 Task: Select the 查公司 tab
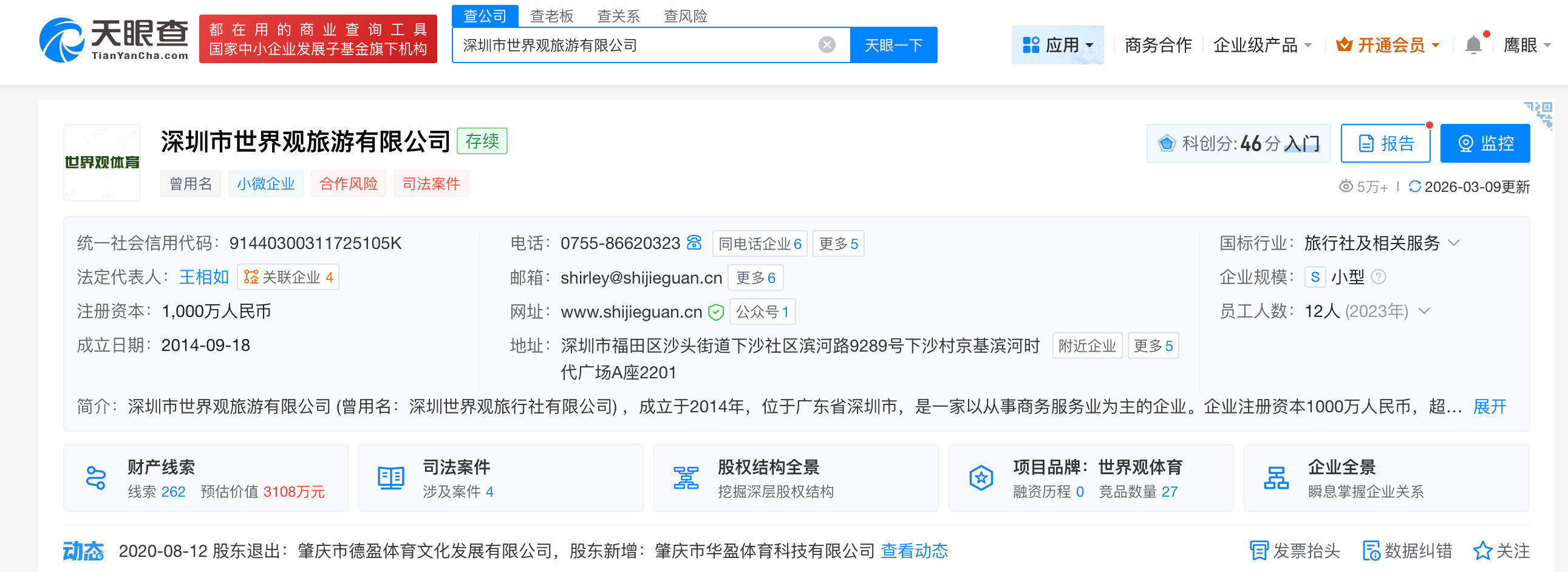(x=485, y=16)
